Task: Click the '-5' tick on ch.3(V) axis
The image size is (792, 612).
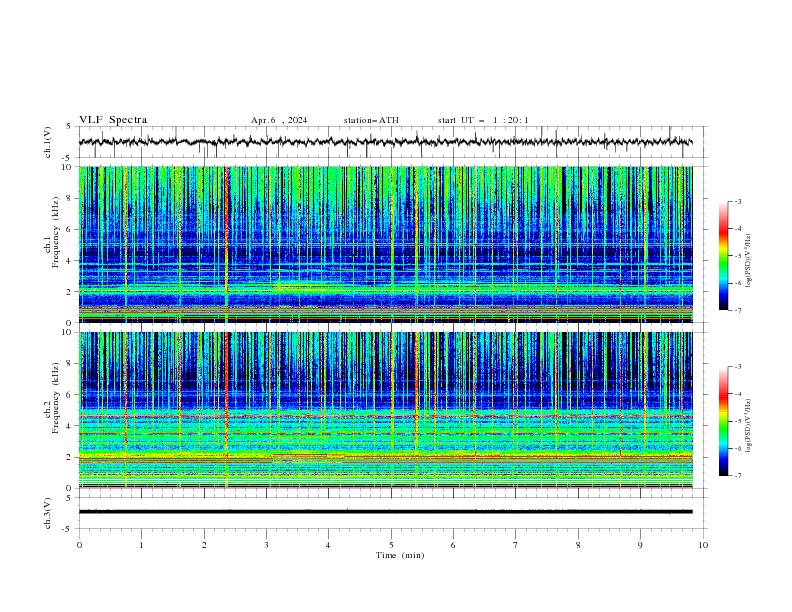Action: [x=67, y=529]
